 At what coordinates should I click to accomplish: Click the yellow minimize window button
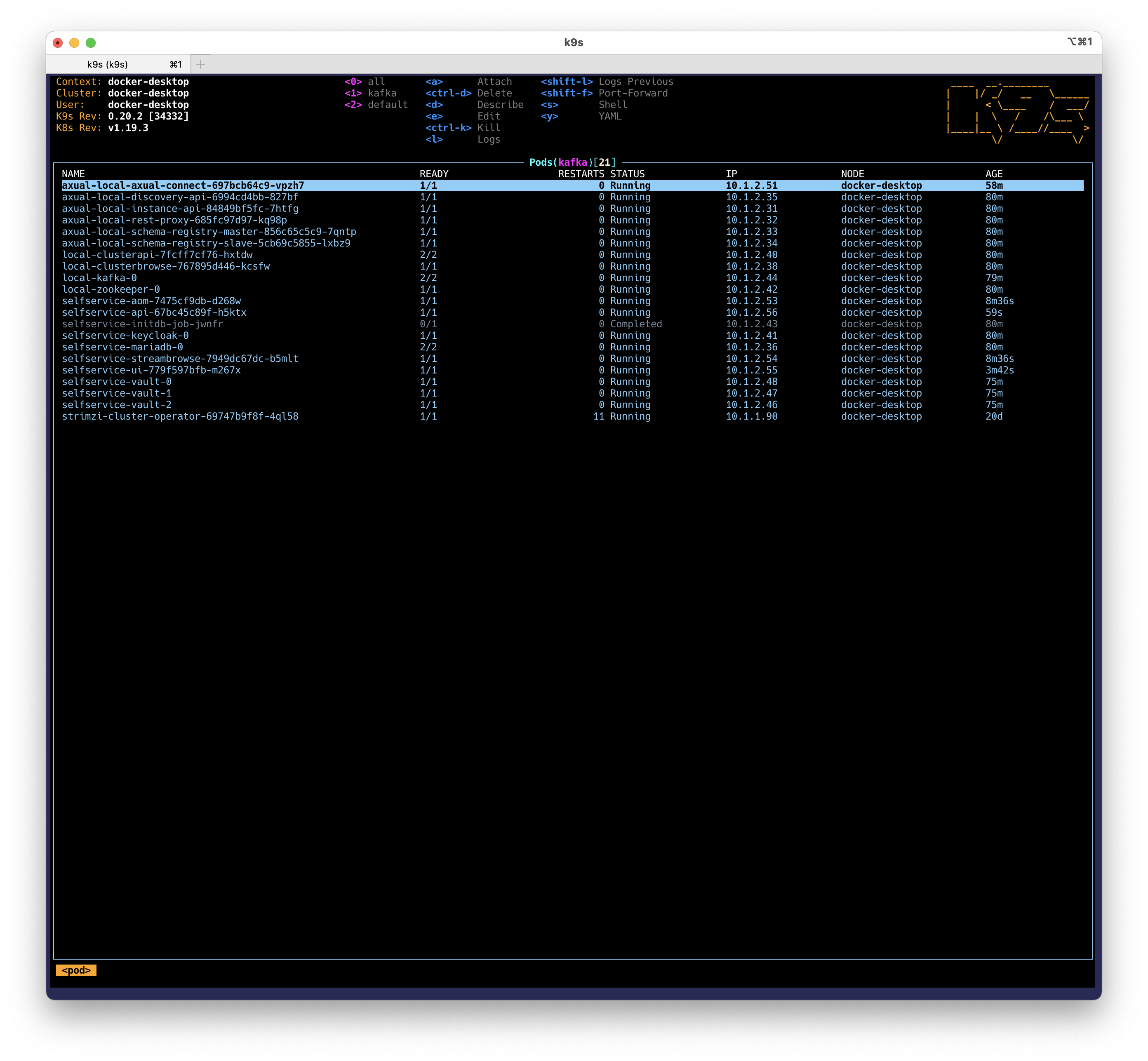74,42
